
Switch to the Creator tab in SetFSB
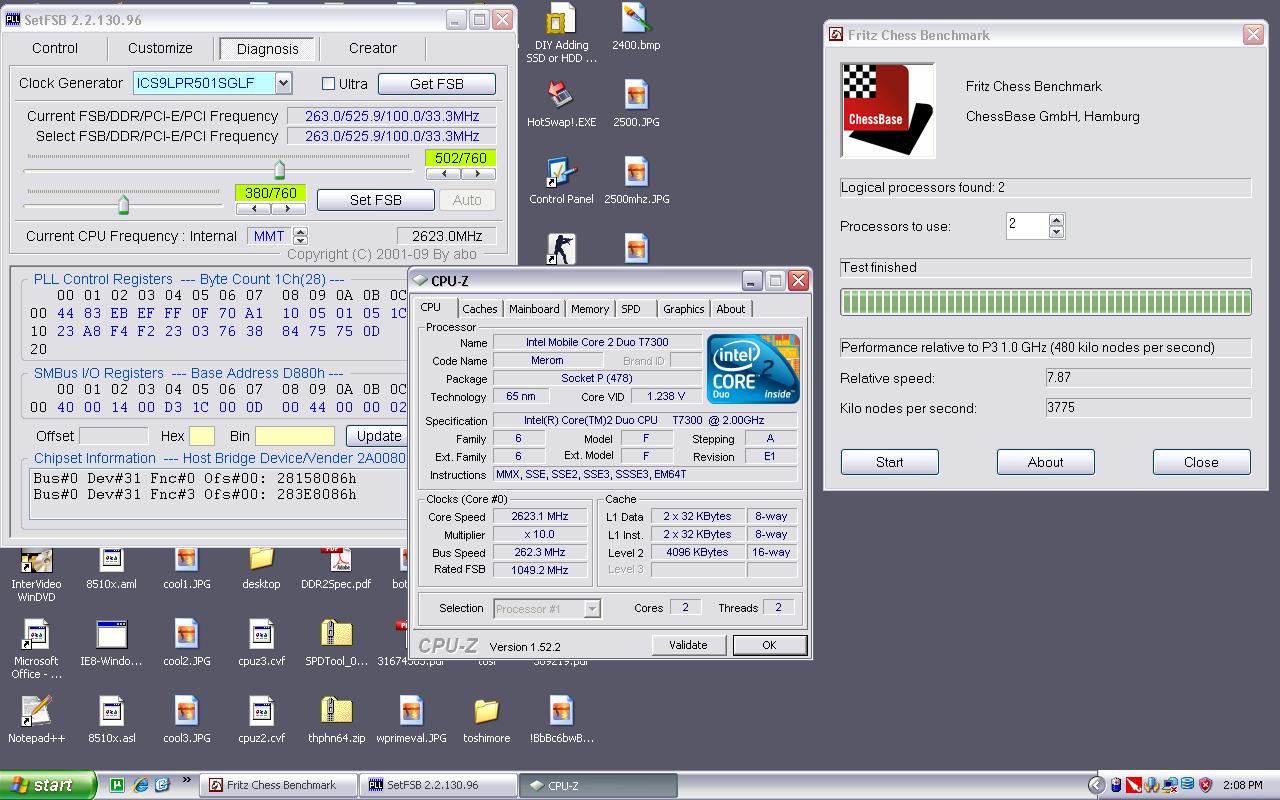click(373, 48)
